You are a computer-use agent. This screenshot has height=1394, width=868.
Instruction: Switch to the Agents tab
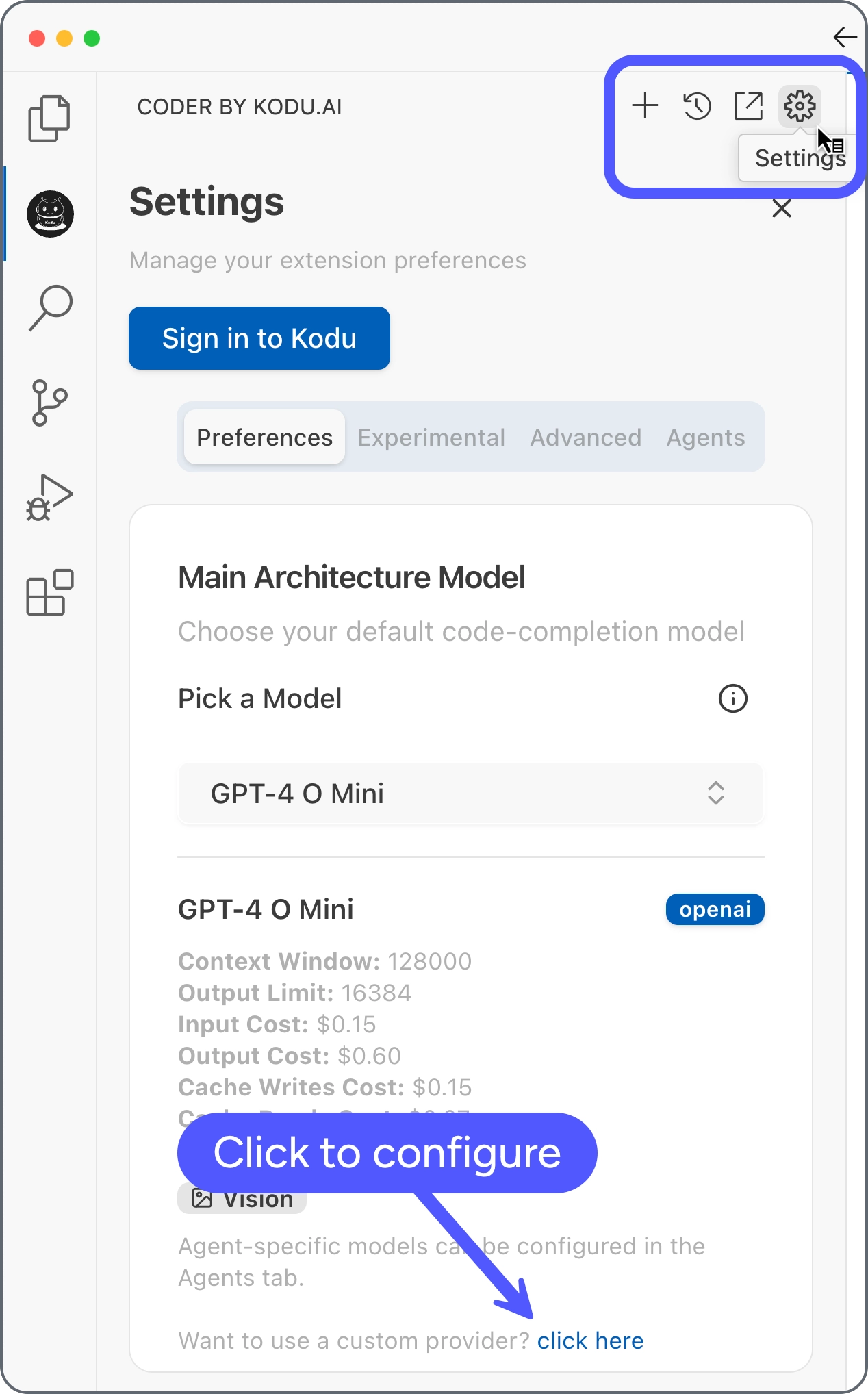pos(706,437)
